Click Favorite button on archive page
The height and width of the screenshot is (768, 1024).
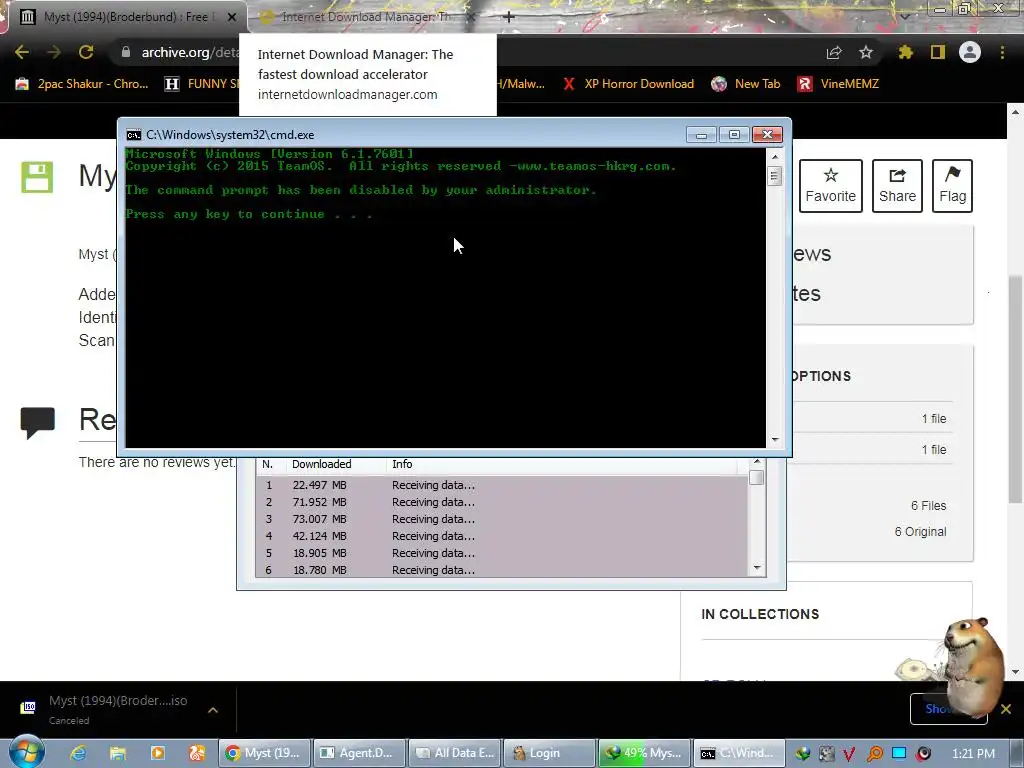coord(830,186)
